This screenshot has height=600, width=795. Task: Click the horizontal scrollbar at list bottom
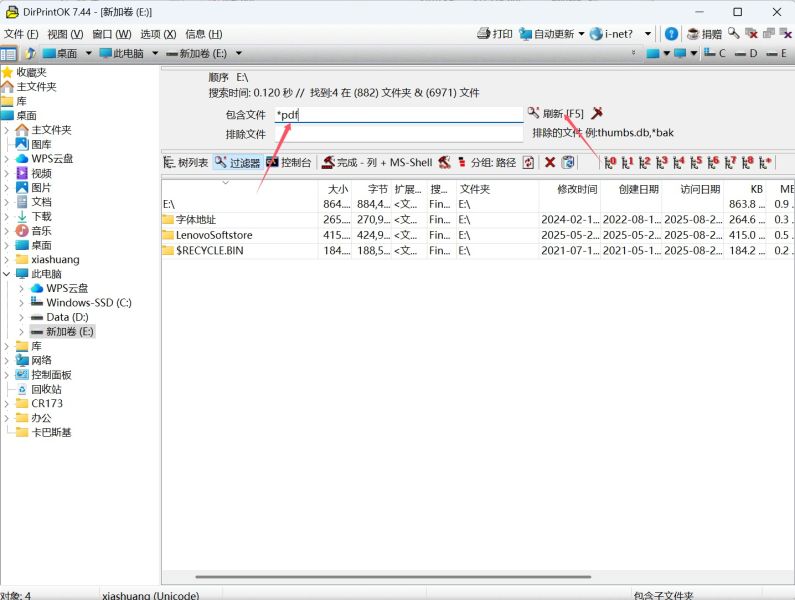pyautogui.click(x=393, y=577)
